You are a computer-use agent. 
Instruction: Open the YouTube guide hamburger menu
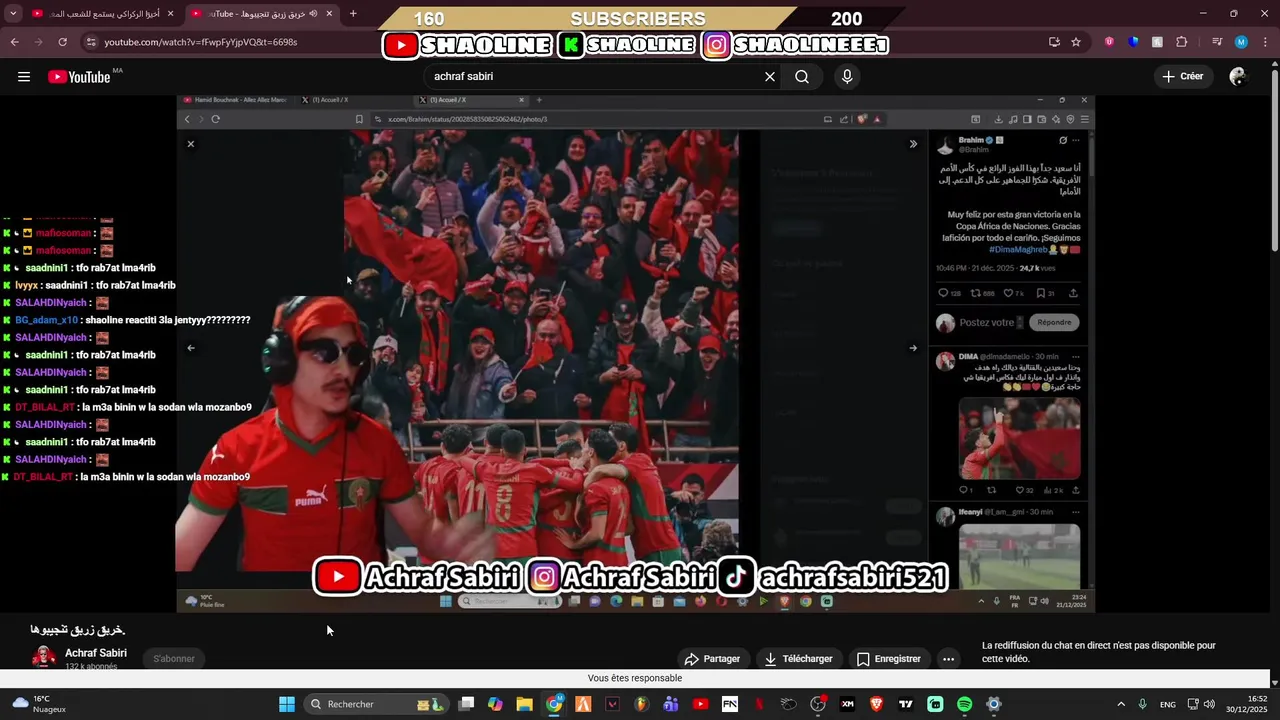(24, 77)
